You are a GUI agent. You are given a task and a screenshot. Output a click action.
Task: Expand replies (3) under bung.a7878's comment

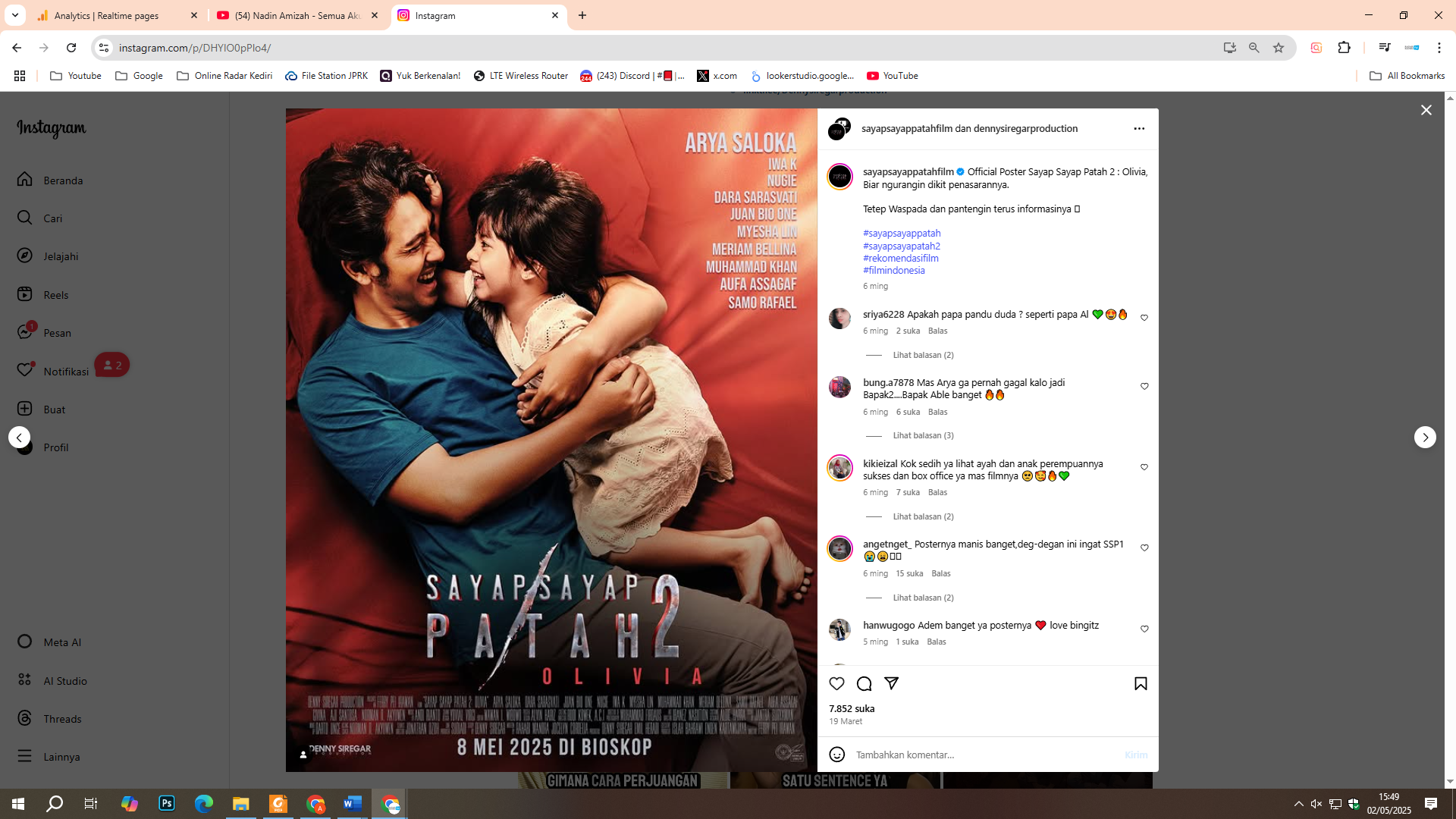923,435
